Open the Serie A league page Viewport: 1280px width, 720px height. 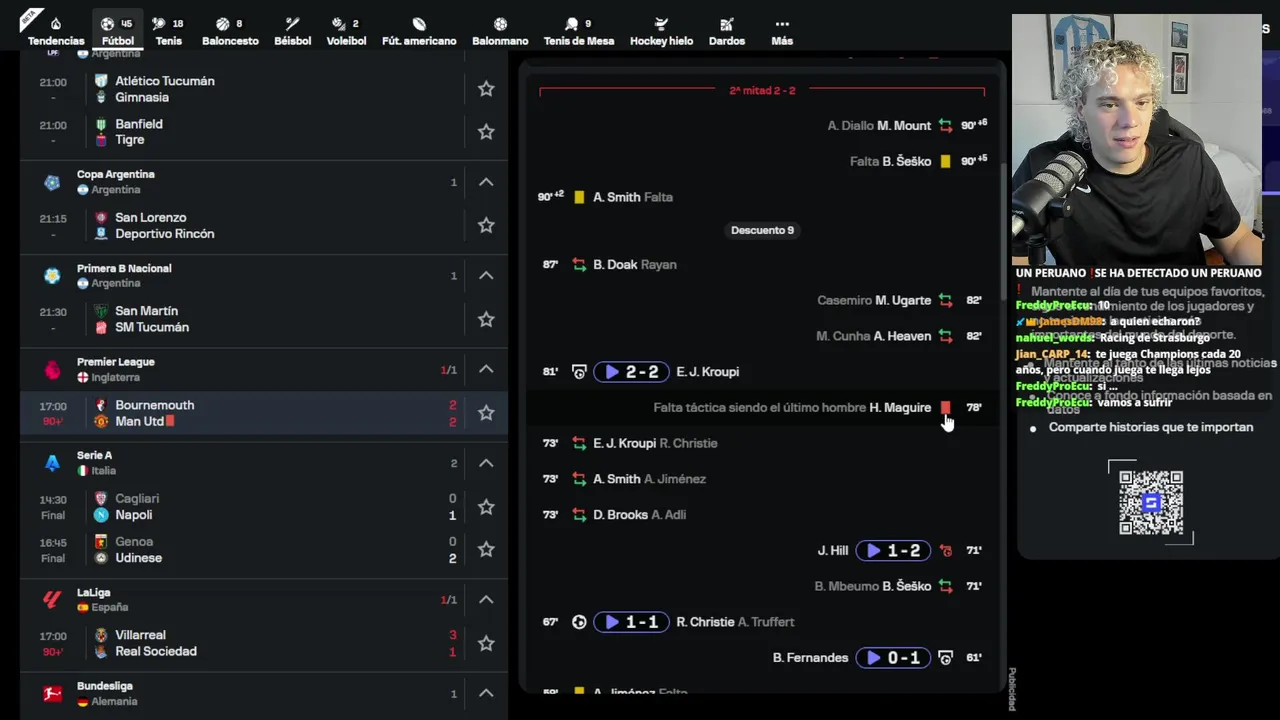click(96, 455)
